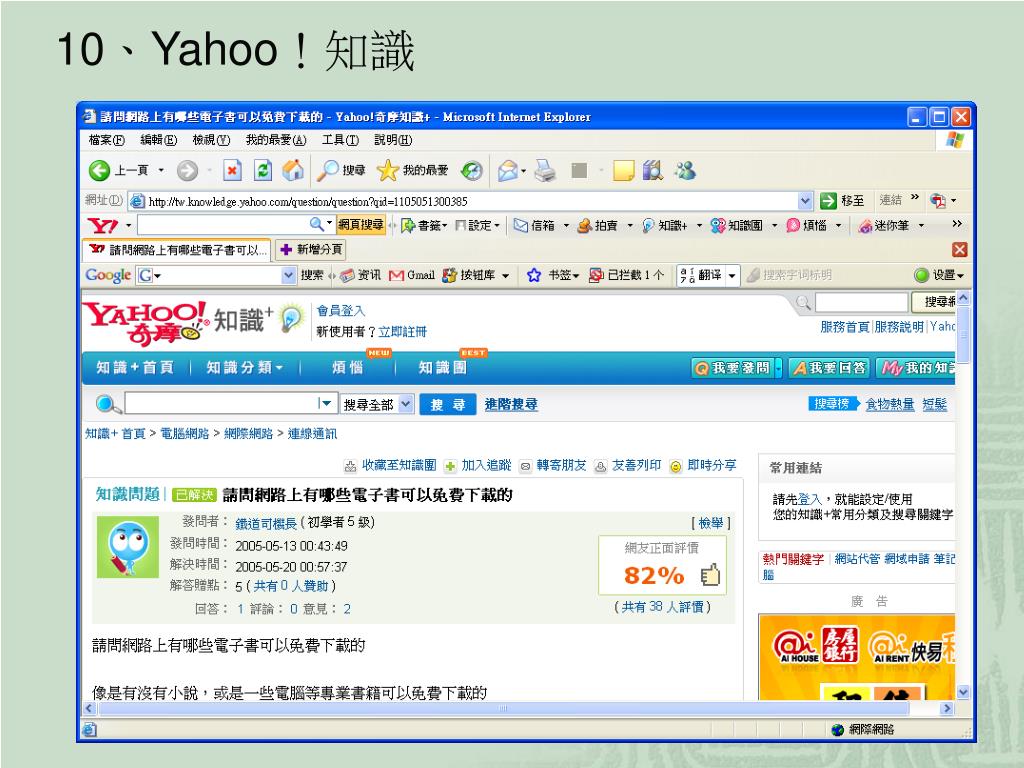Open the 知識團 navigation tab

click(x=443, y=368)
